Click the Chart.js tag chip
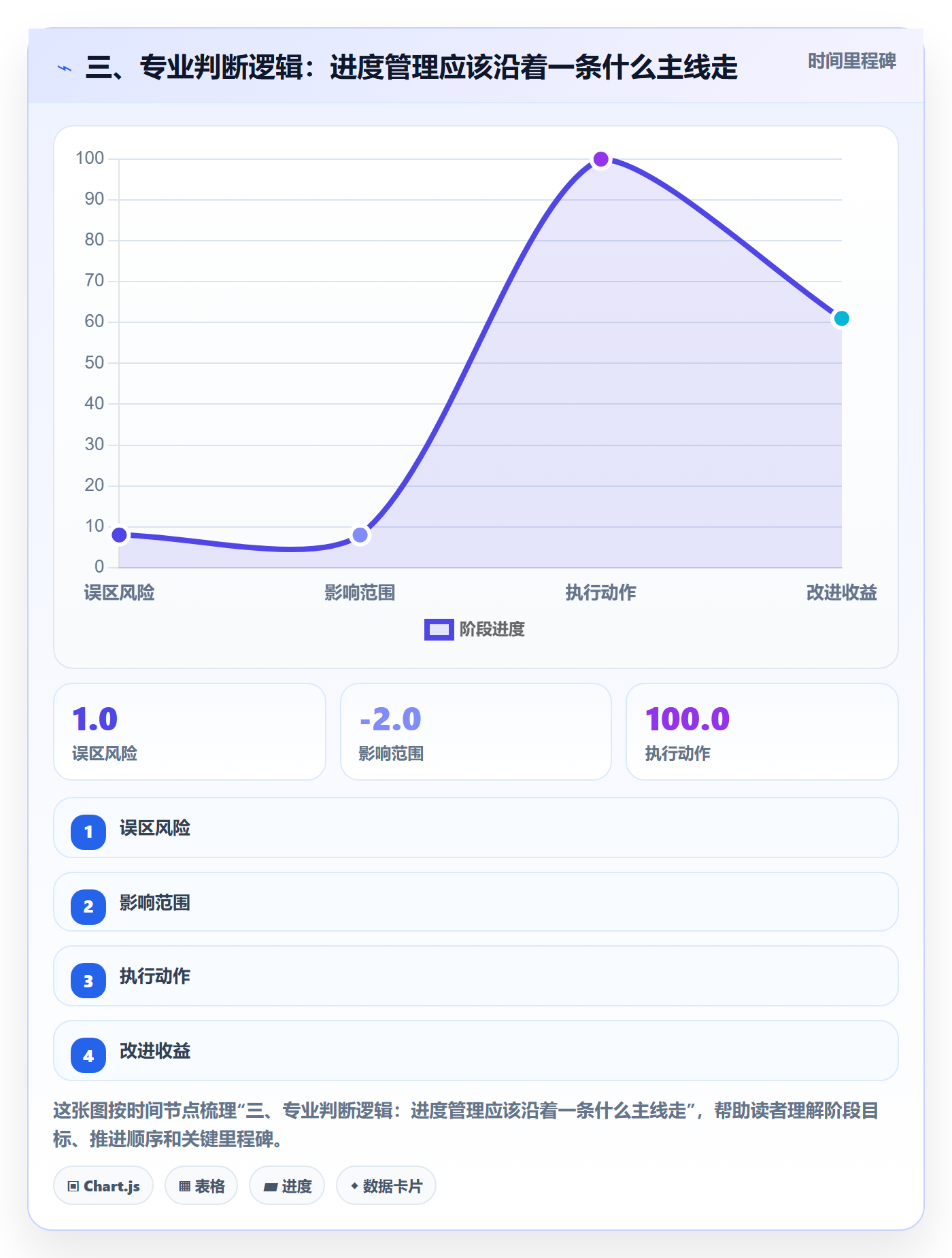Viewport: 952px width, 1258px height. (x=103, y=1186)
